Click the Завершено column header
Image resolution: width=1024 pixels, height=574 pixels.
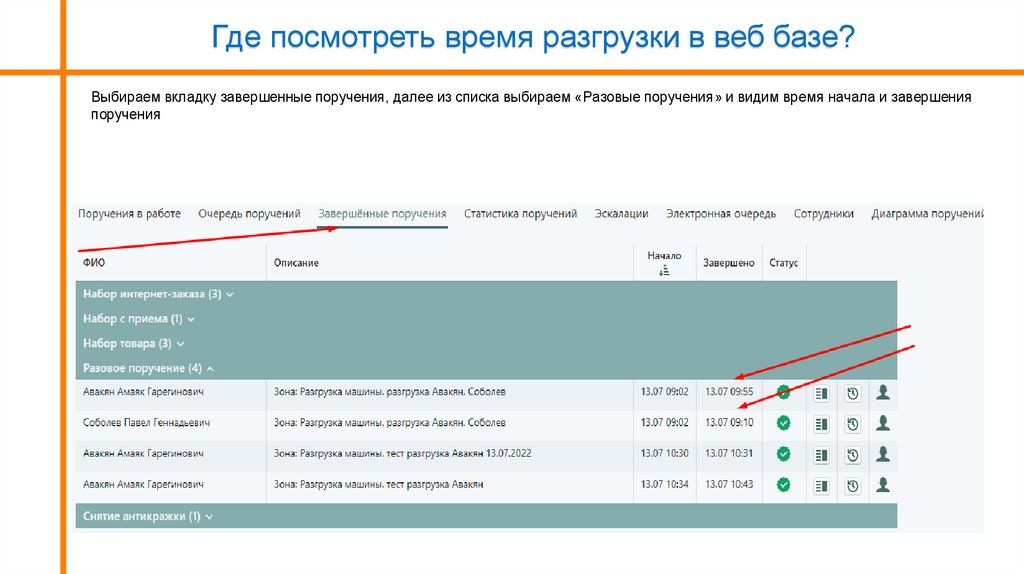click(728, 263)
